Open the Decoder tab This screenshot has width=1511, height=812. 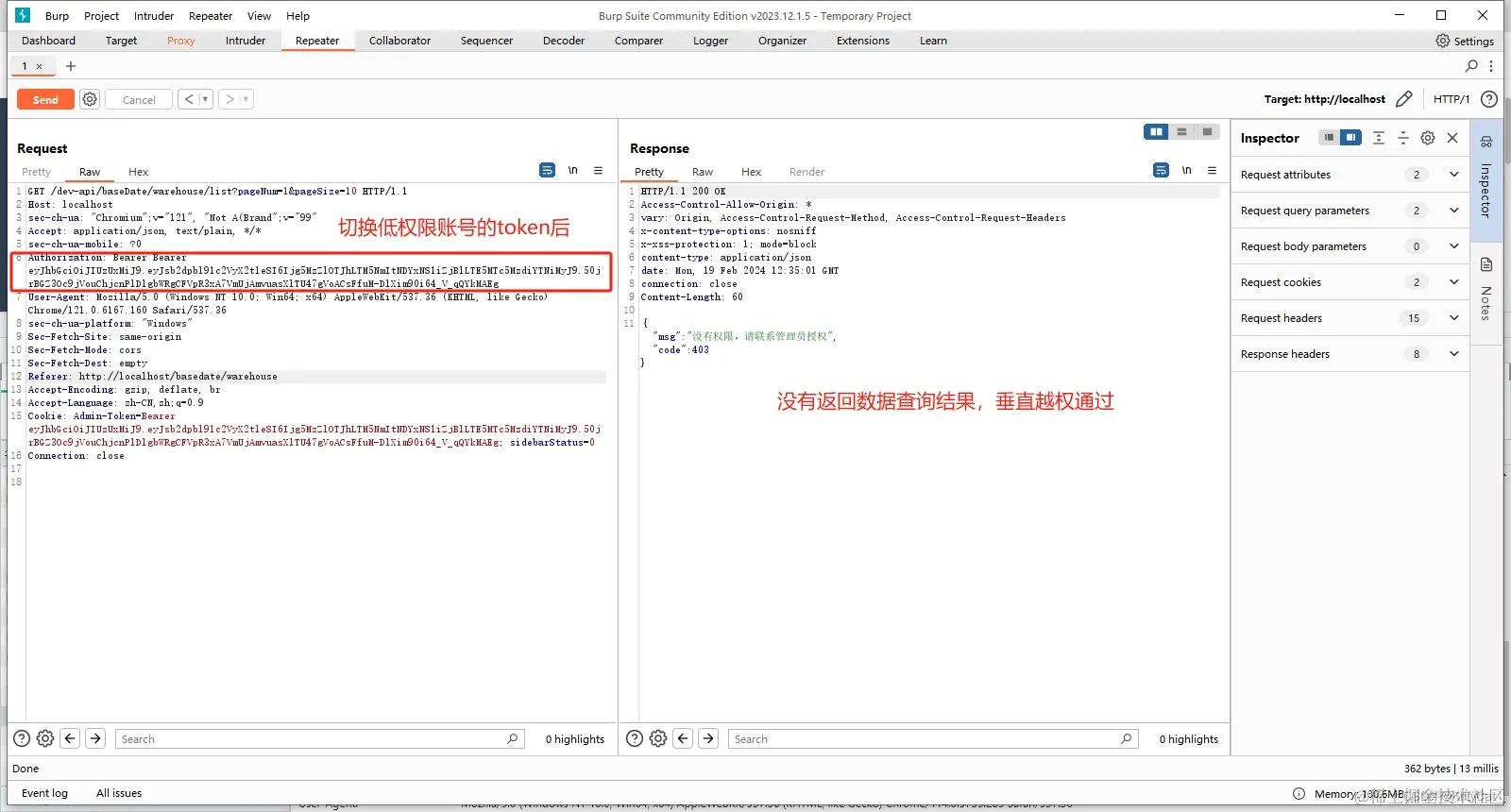[x=564, y=41]
